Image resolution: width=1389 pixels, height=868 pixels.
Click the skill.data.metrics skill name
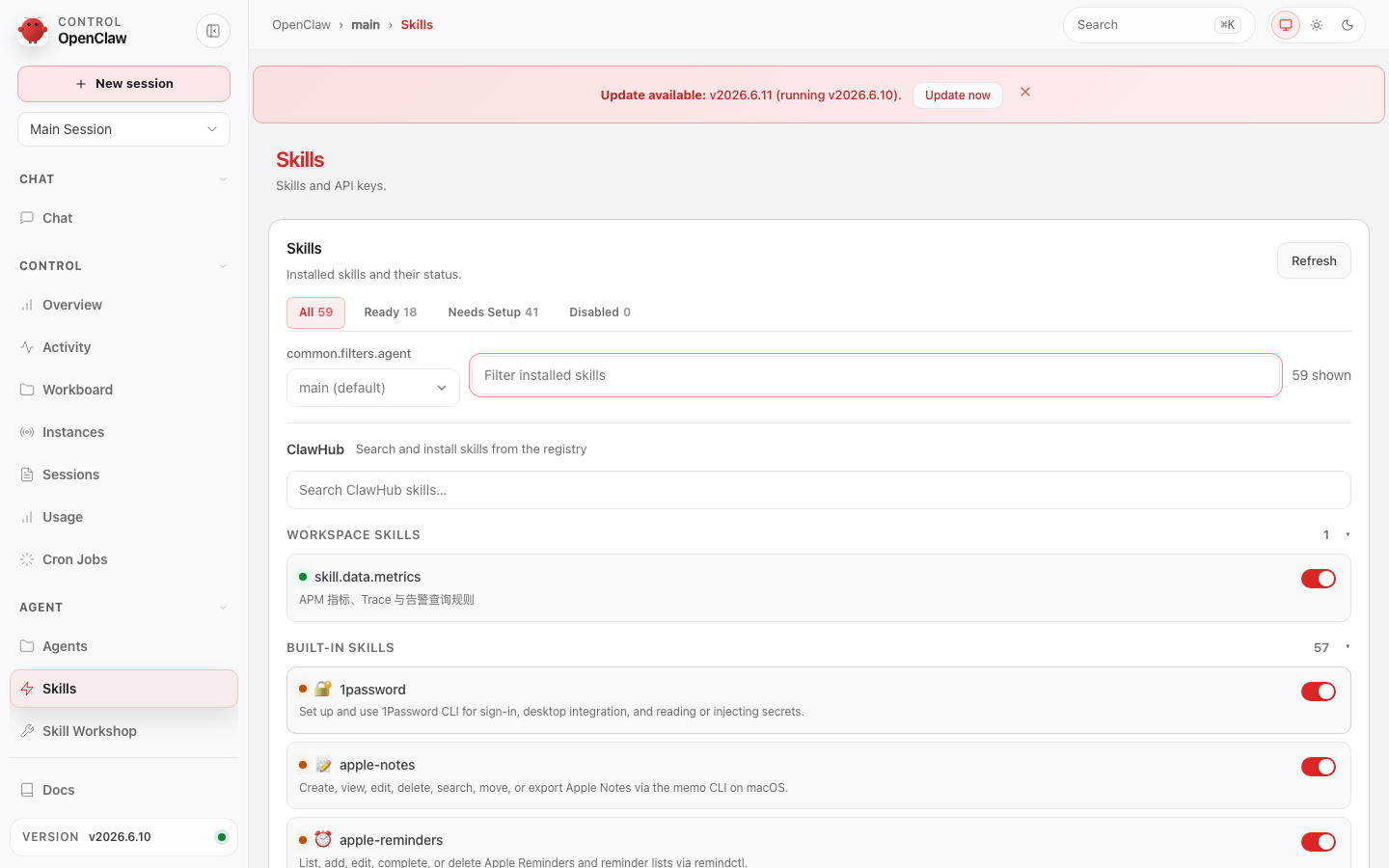click(x=368, y=577)
